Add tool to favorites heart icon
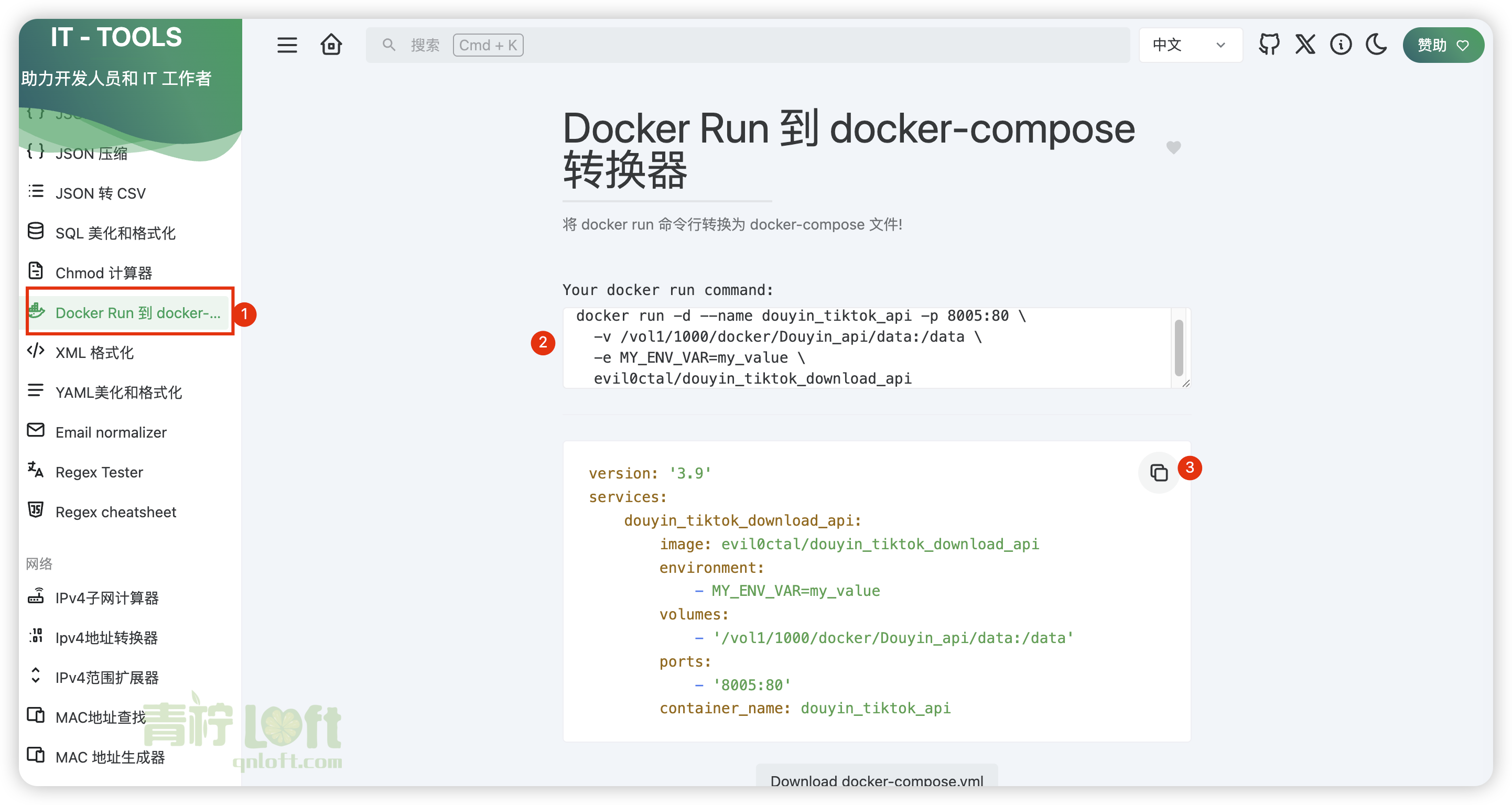Viewport: 1512px width, 805px height. [1173, 147]
